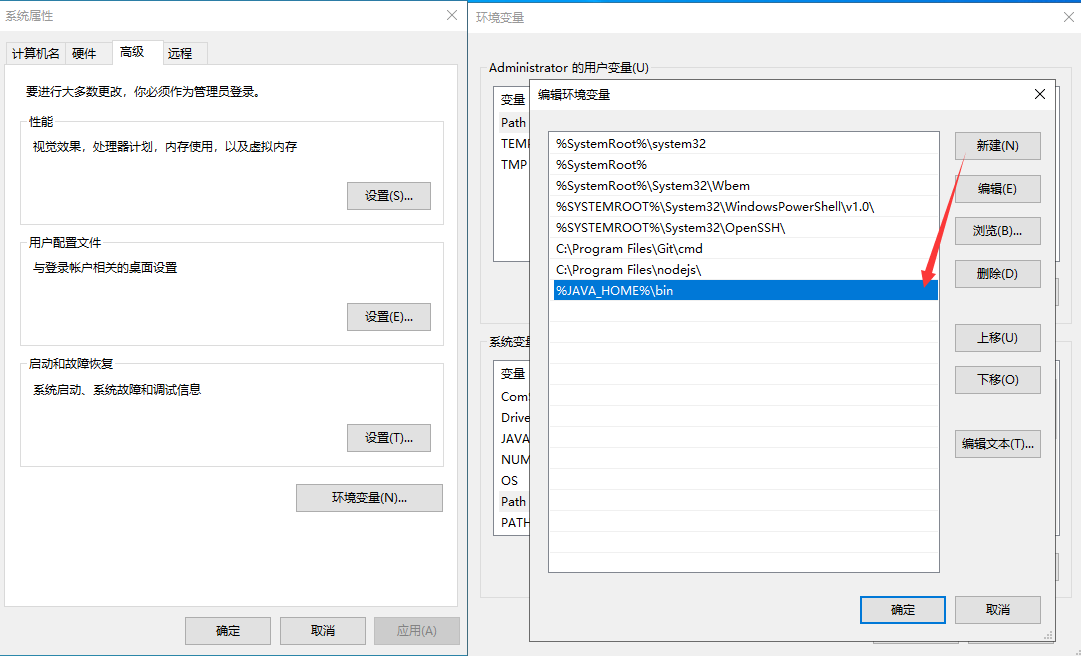Image resolution: width=1081 pixels, height=656 pixels.
Task: Delete entry with 删除(D) button
Action: (997, 274)
